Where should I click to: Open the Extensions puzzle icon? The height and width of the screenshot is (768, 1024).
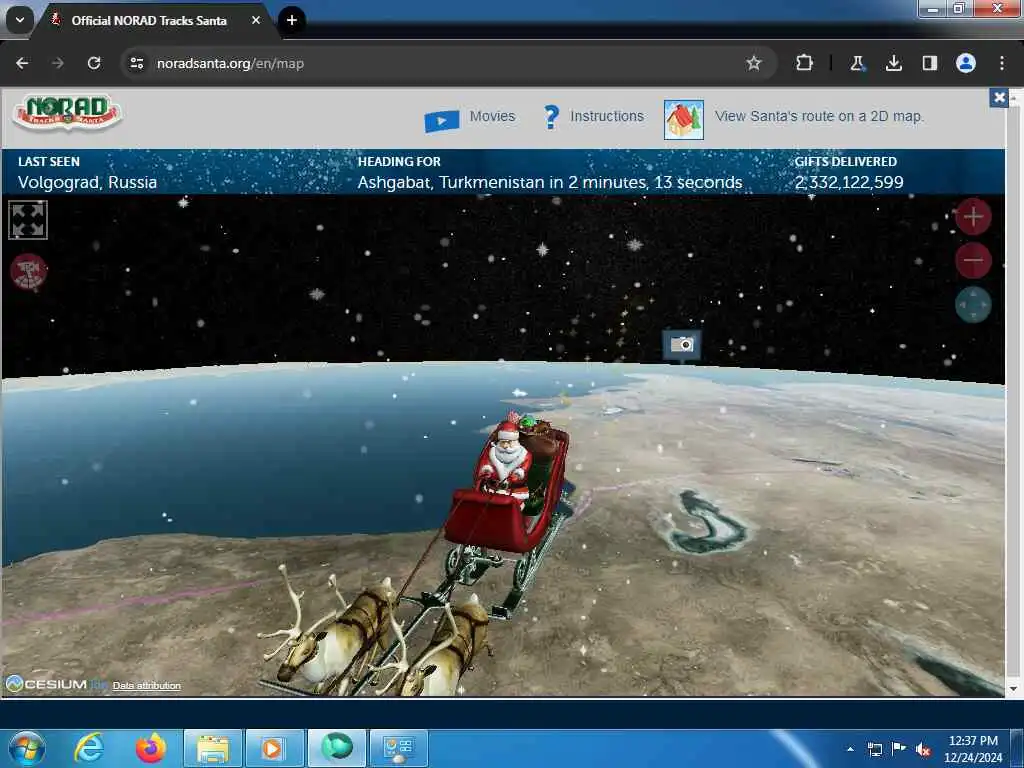pos(804,63)
